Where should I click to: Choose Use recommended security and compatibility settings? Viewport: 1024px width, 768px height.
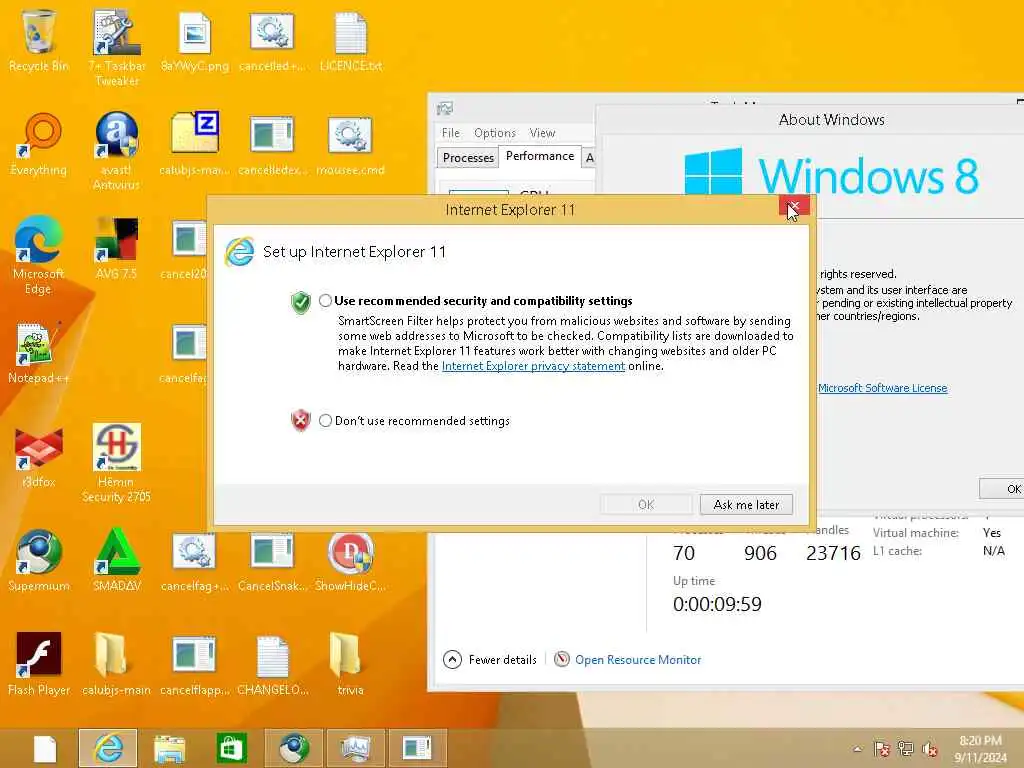click(325, 300)
